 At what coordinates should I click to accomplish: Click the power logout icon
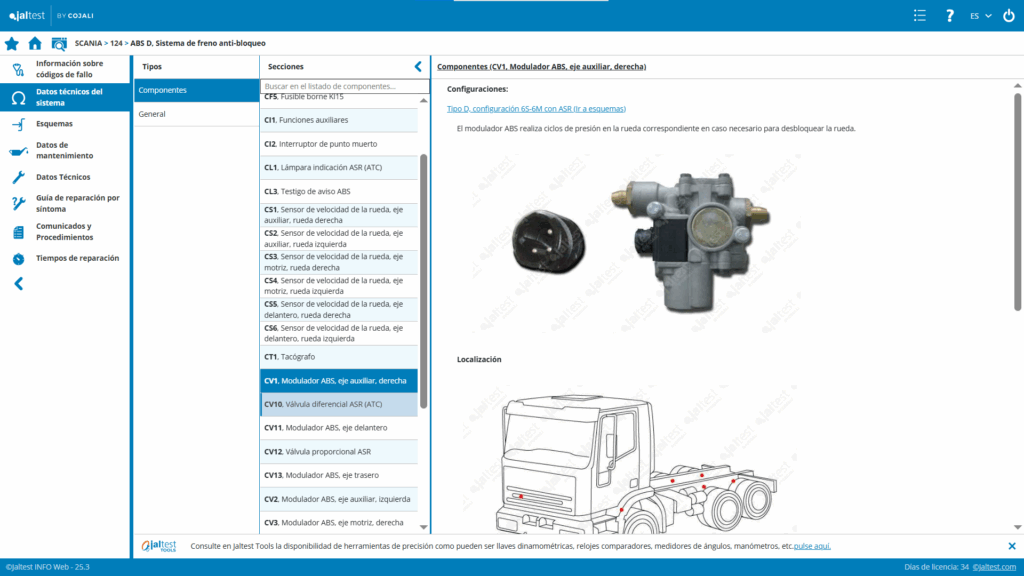1008,15
